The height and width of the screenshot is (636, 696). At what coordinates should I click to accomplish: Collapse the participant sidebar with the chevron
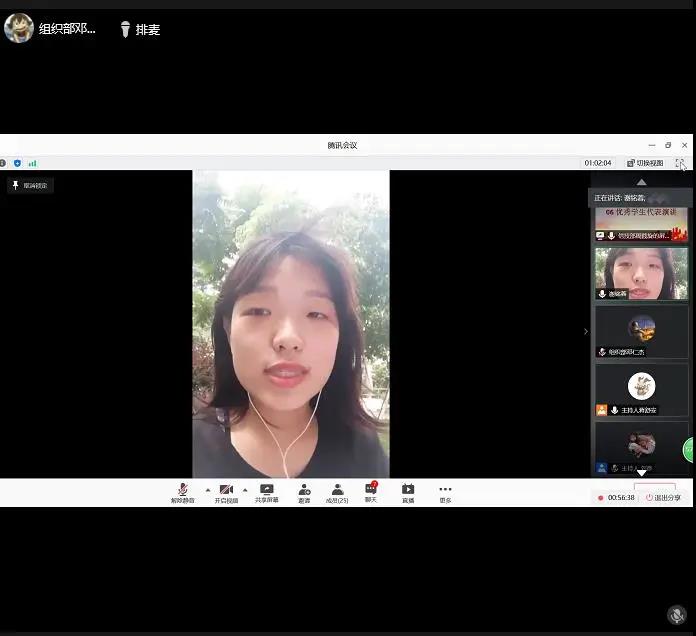(586, 331)
